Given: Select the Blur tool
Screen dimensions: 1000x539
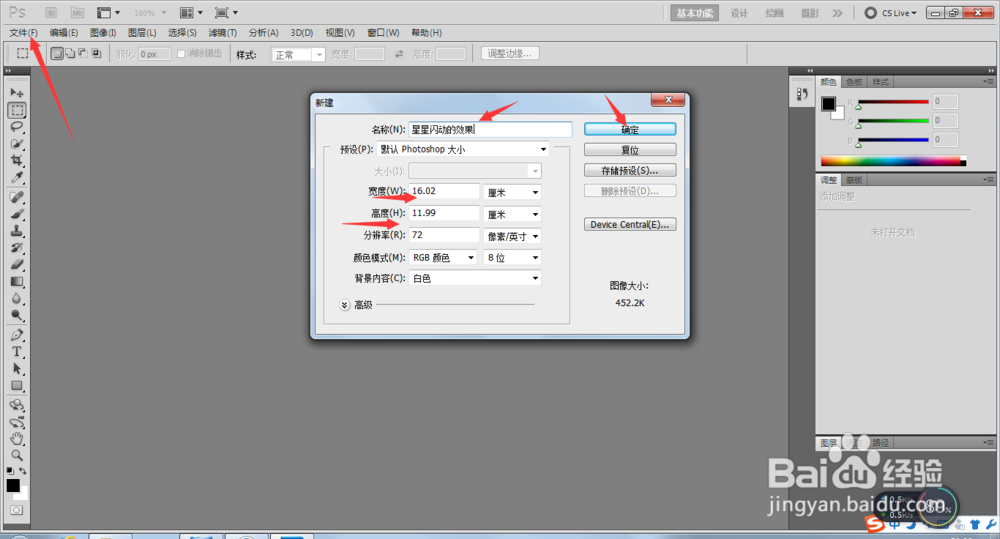Looking at the screenshot, I should coord(17,298).
